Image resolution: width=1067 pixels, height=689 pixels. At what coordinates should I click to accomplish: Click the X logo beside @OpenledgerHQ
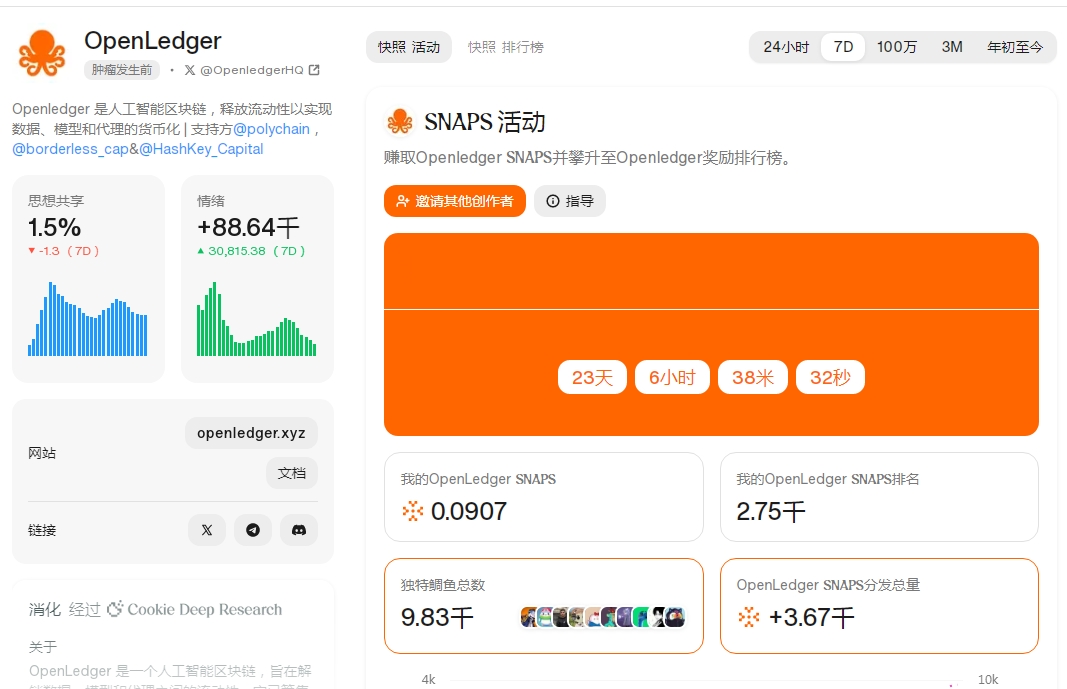click(x=190, y=70)
